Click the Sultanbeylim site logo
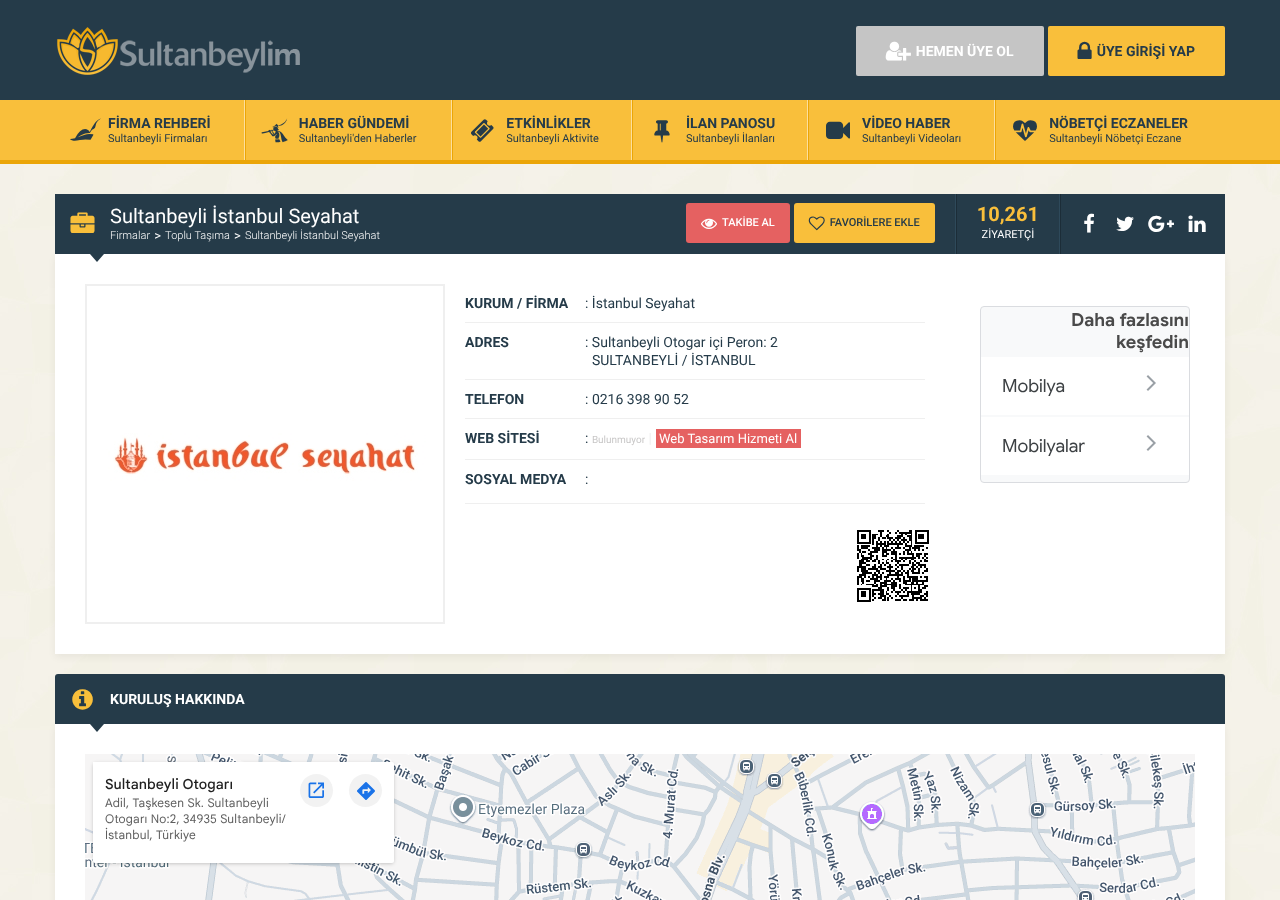 tap(178, 51)
